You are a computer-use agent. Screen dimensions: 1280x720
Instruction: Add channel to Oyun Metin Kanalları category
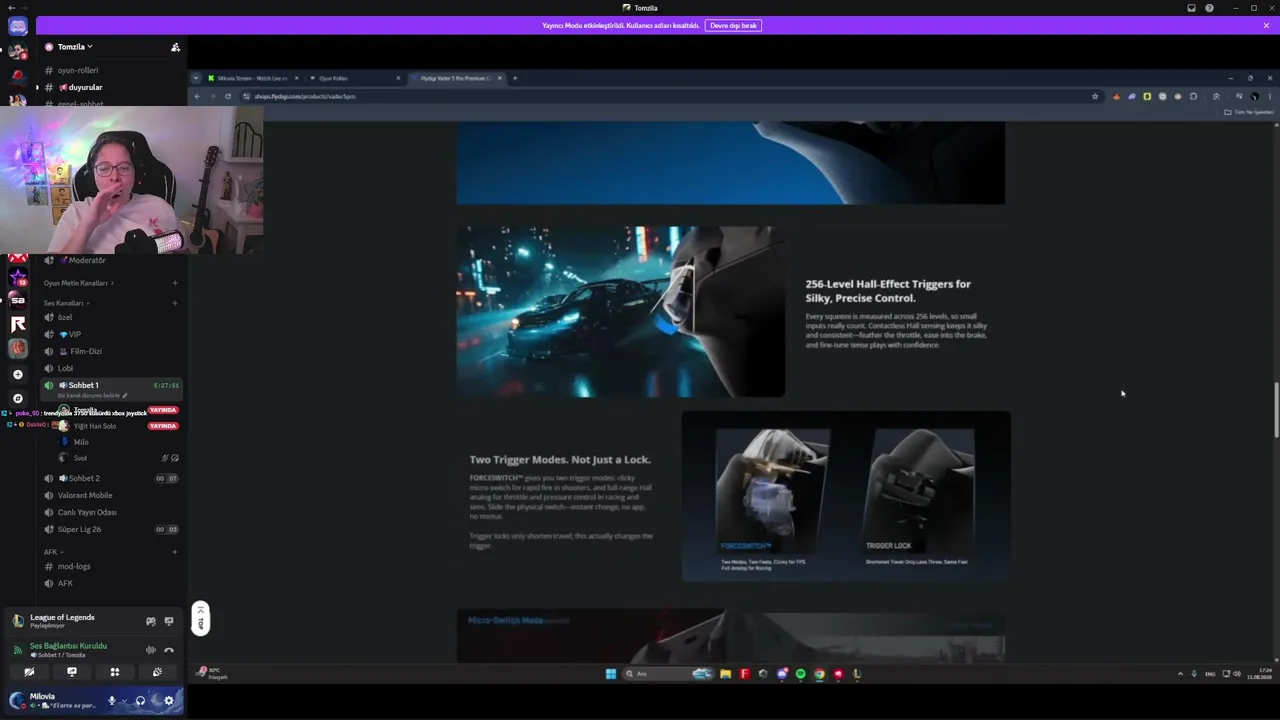(175, 283)
